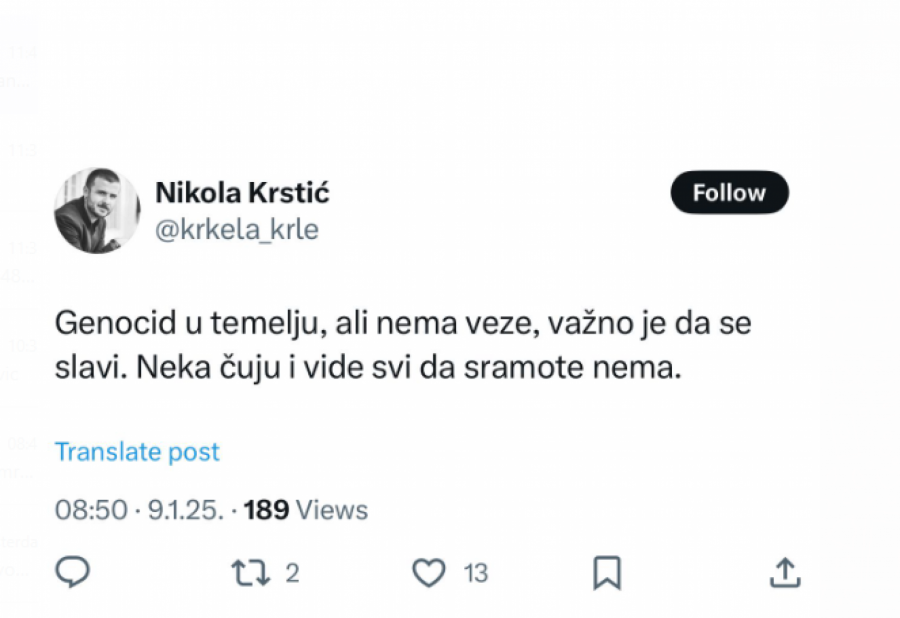The image size is (900, 618).
Task: Click the @krkela_krle handle
Action: [240, 228]
